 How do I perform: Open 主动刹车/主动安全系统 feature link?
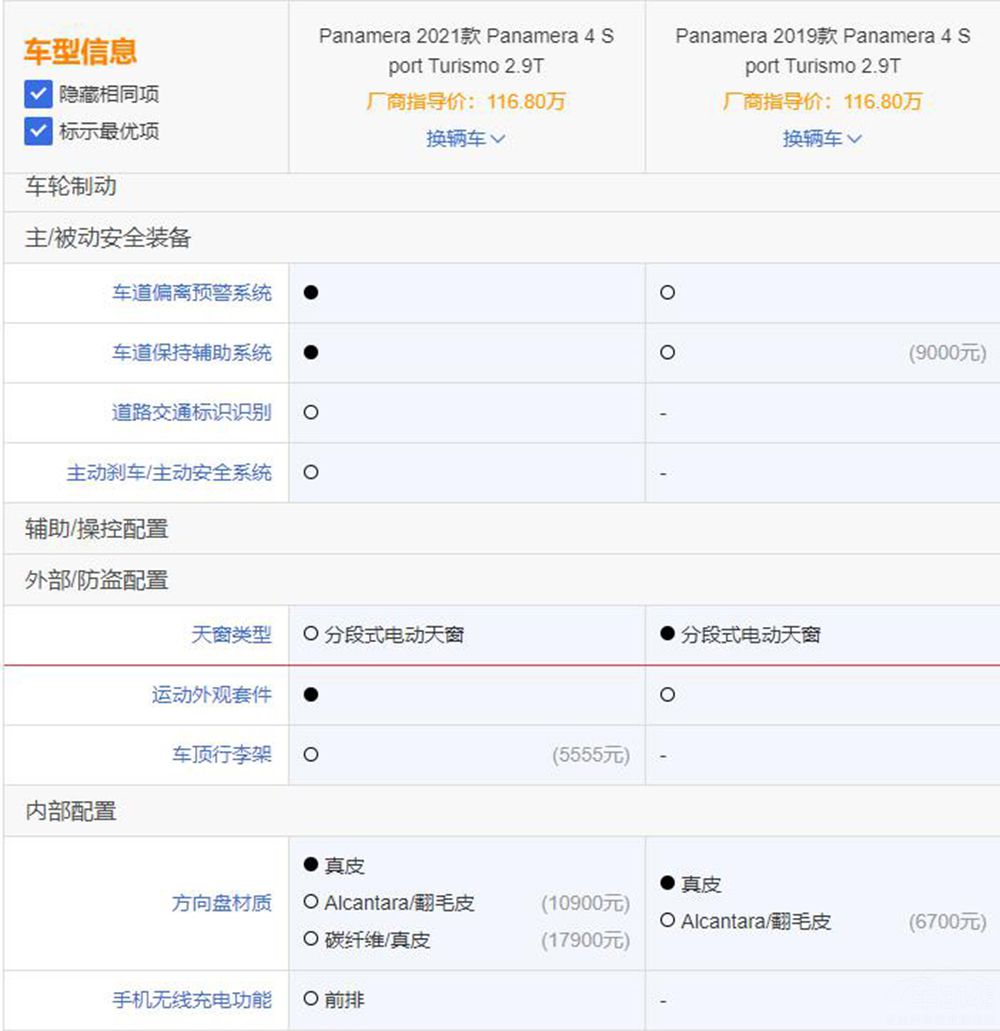point(169,472)
